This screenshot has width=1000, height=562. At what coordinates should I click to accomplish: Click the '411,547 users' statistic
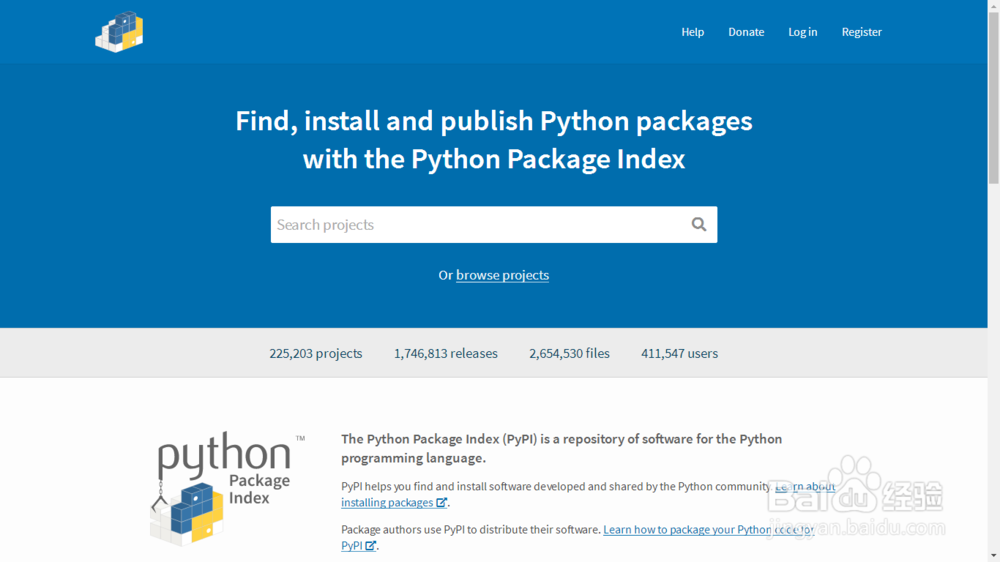coord(679,353)
